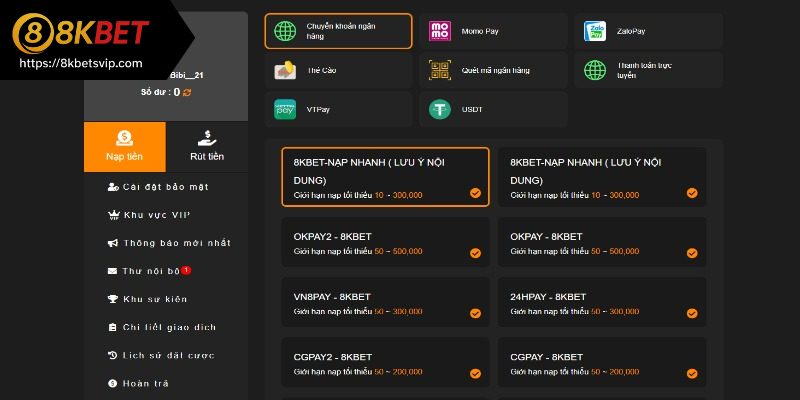Click the 24HPAY - 8KBET channel title
Screen dimensions: 800x400
548,297
